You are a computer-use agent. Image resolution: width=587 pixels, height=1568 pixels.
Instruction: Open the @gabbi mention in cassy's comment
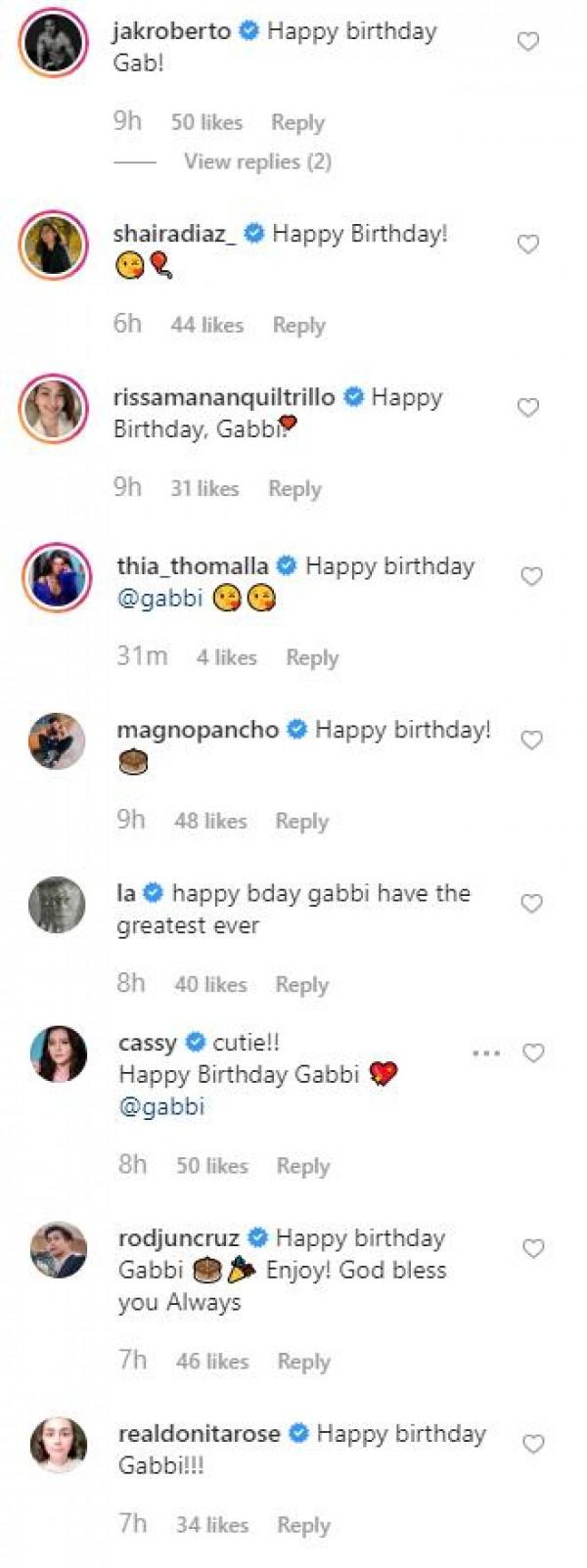point(161,1108)
